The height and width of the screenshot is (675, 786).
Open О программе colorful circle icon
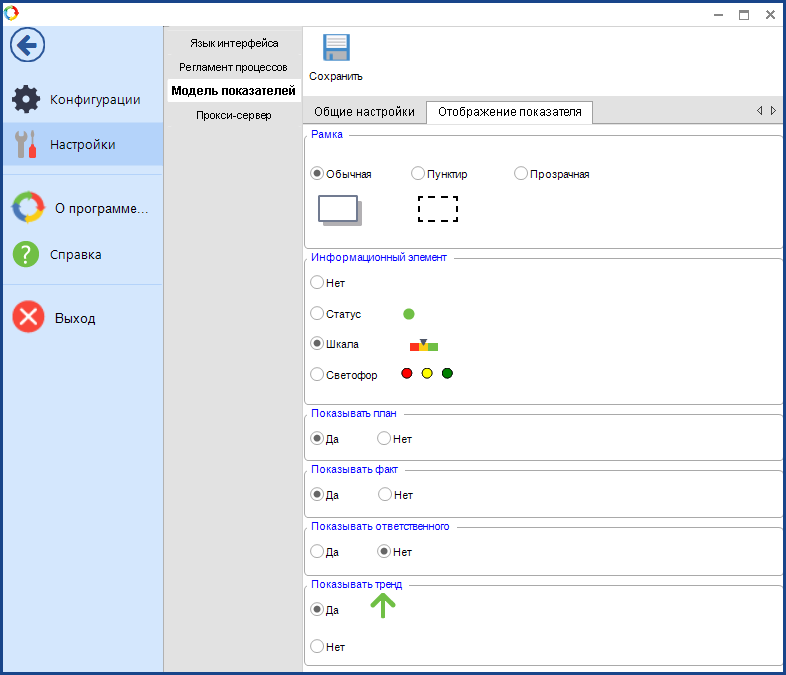[27, 208]
